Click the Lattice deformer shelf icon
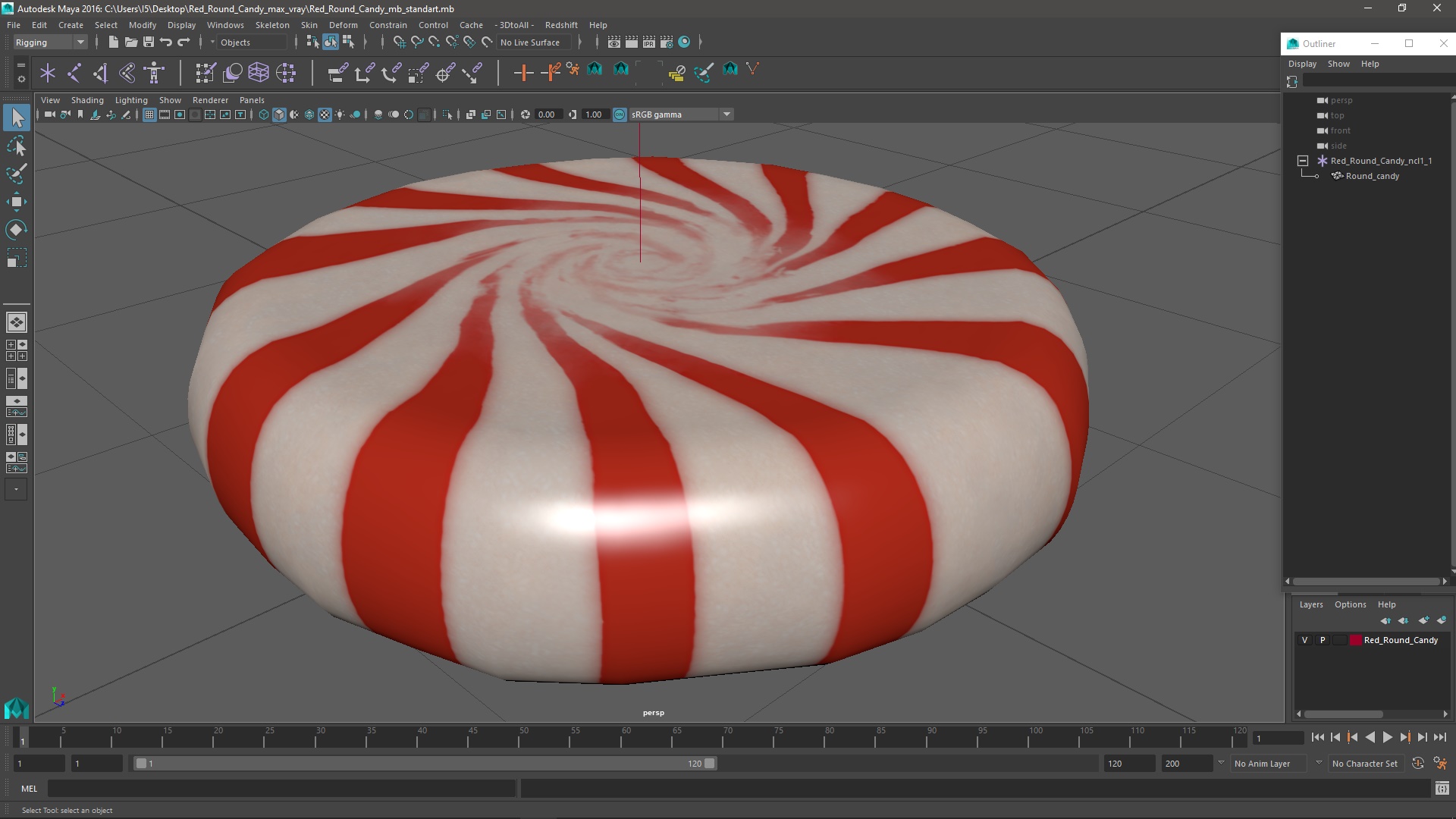The image size is (1456, 819). (259, 73)
